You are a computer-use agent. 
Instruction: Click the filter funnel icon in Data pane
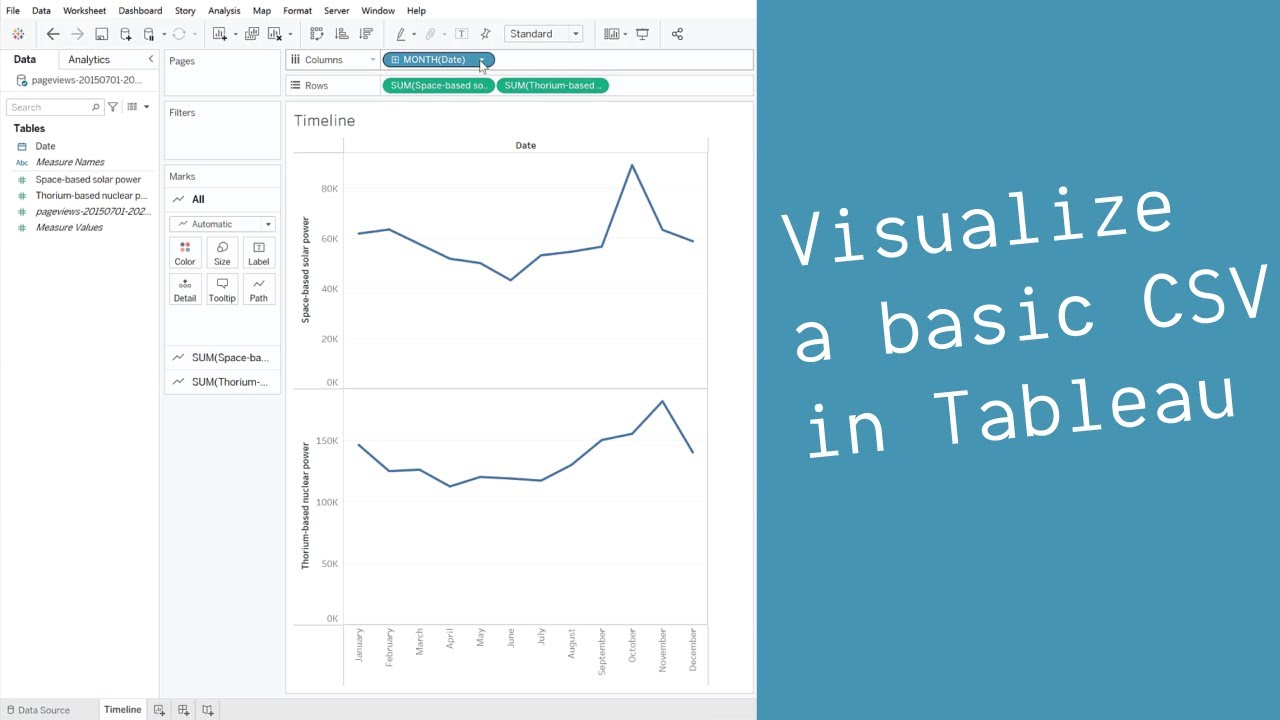coord(113,107)
